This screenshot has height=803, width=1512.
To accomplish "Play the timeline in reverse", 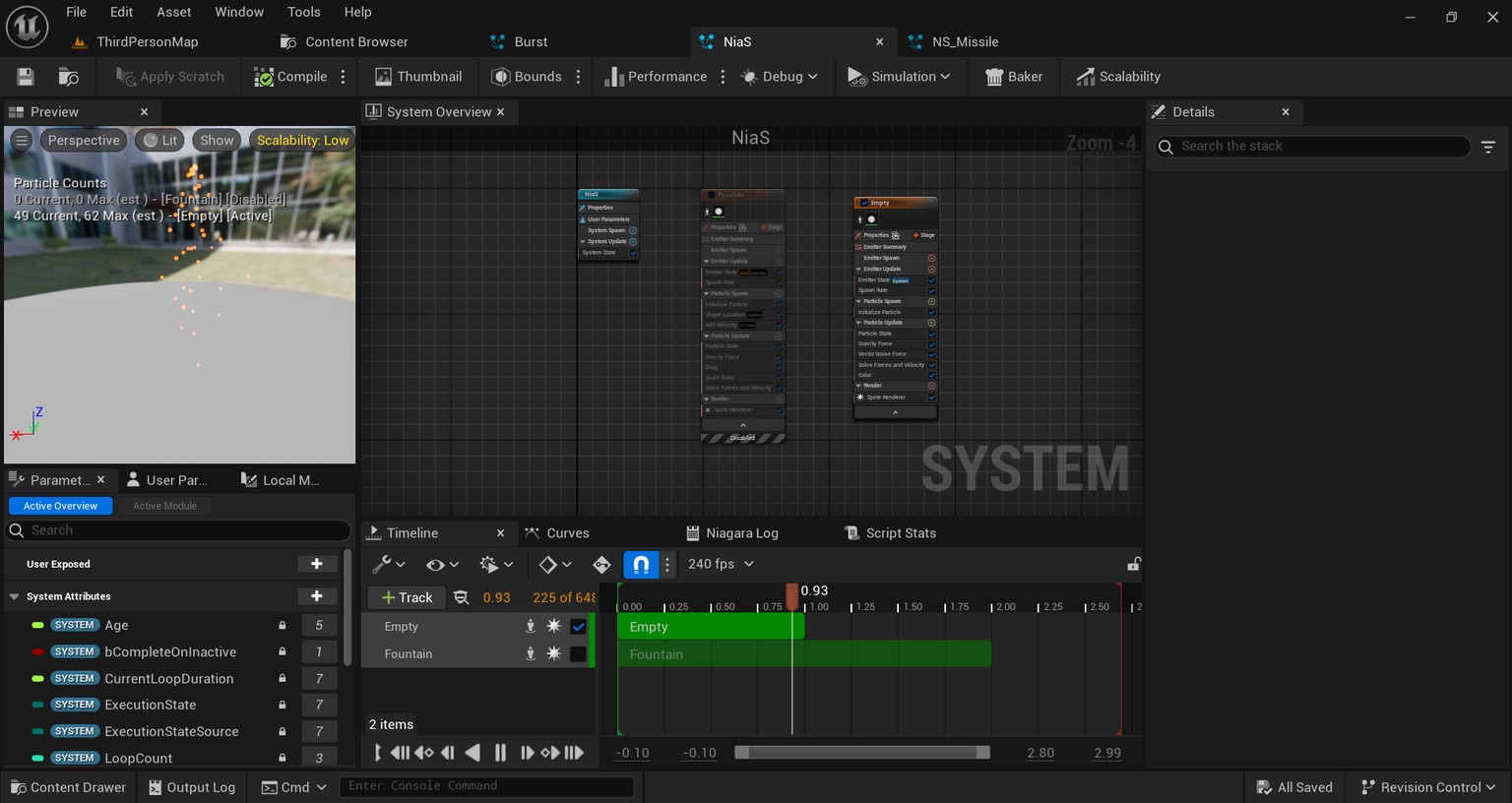I will [x=472, y=753].
